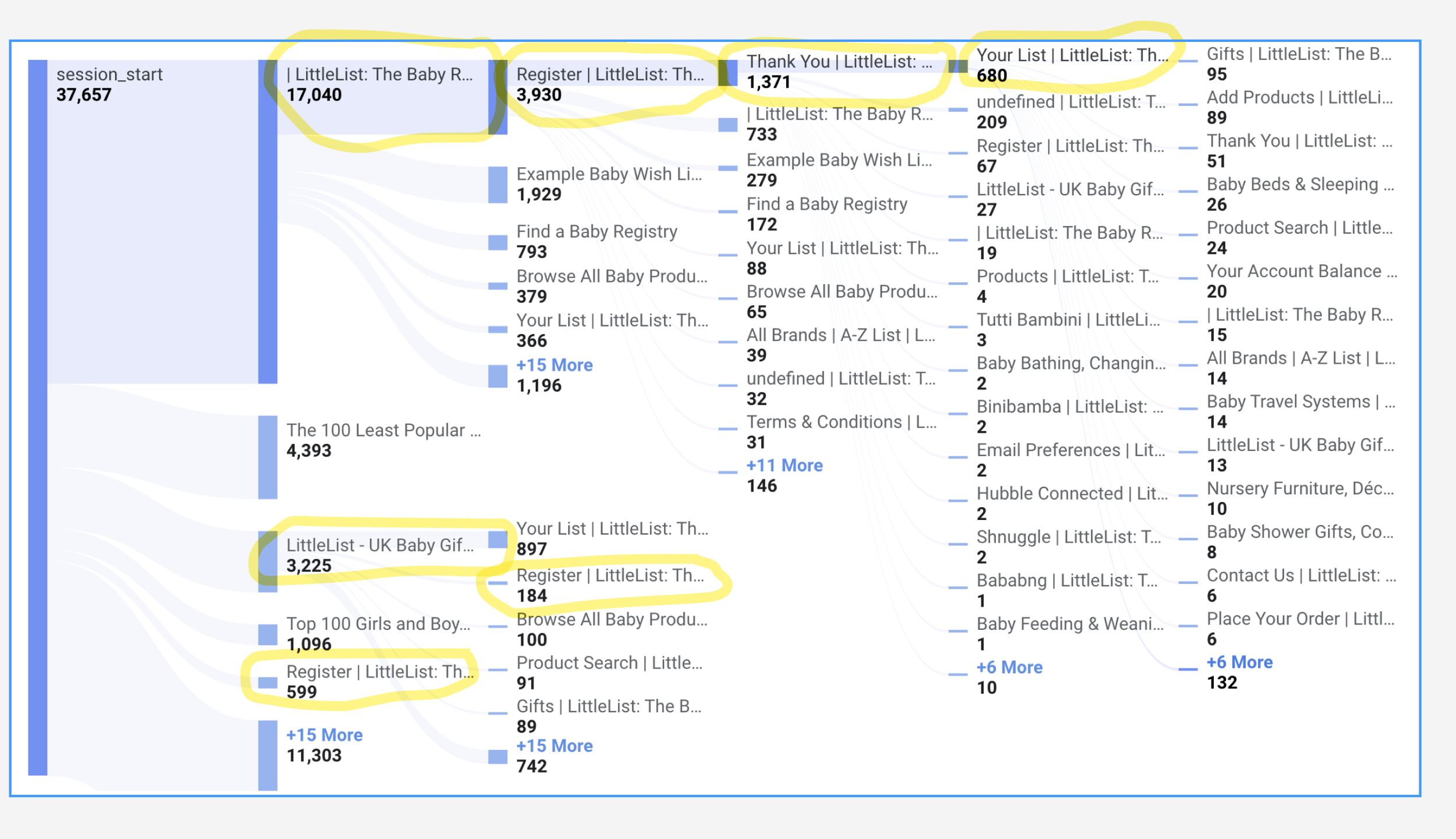Click Register node with 599 sessions
The image size is (1456, 839).
tap(379, 672)
